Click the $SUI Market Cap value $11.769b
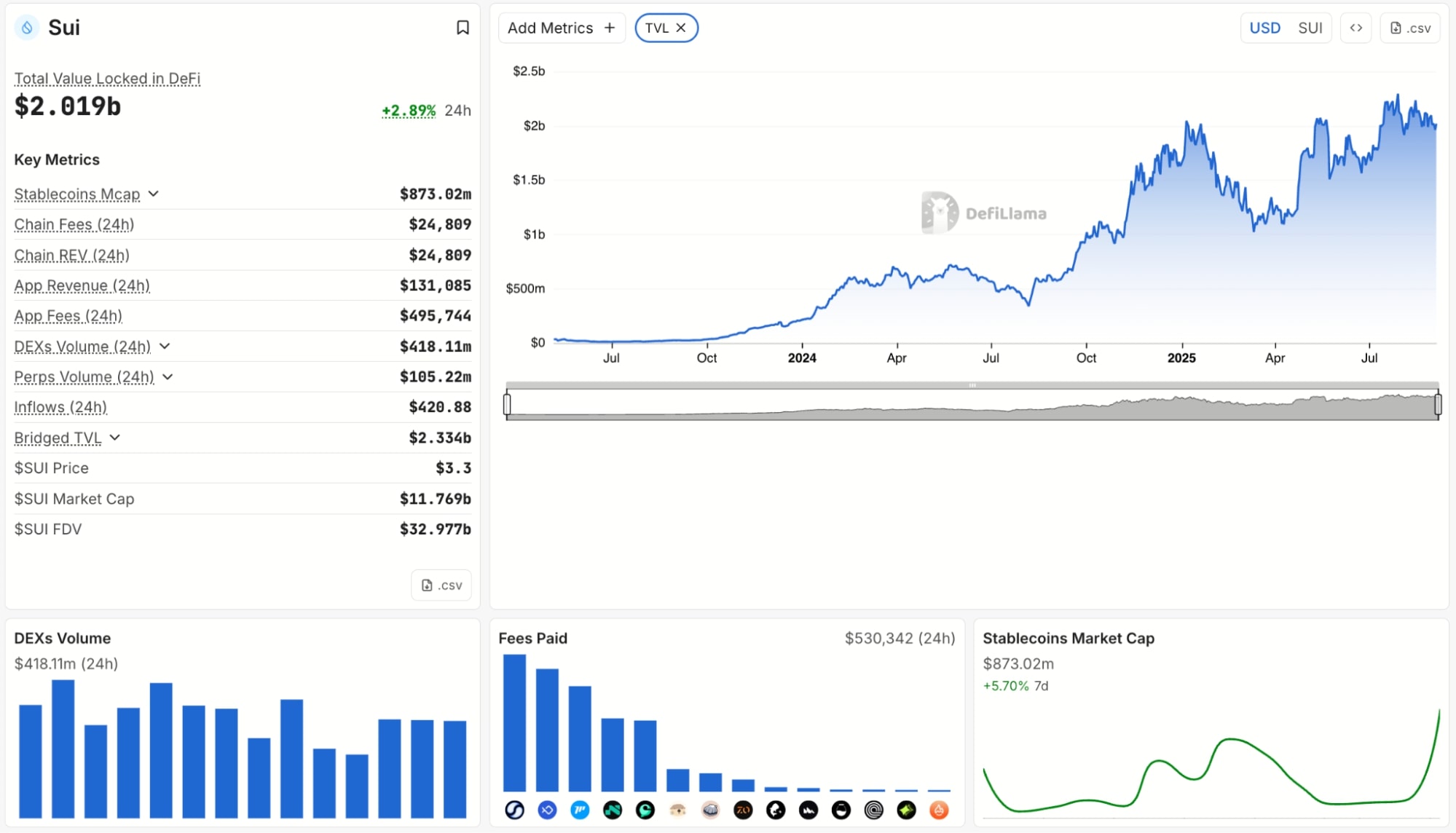 [x=435, y=499]
